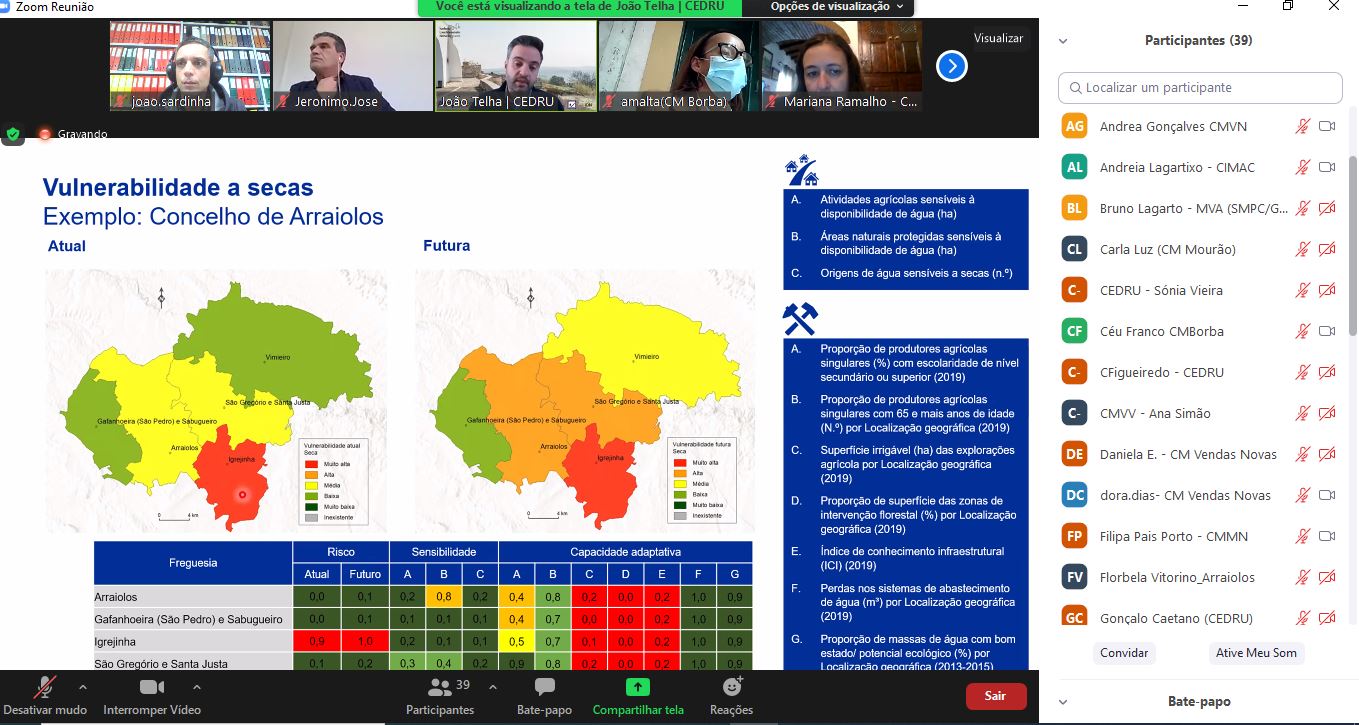Click camera icon for Andreia Lagartixo - CIMAC
This screenshot has width=1359, height=725.
point(1327,167)
